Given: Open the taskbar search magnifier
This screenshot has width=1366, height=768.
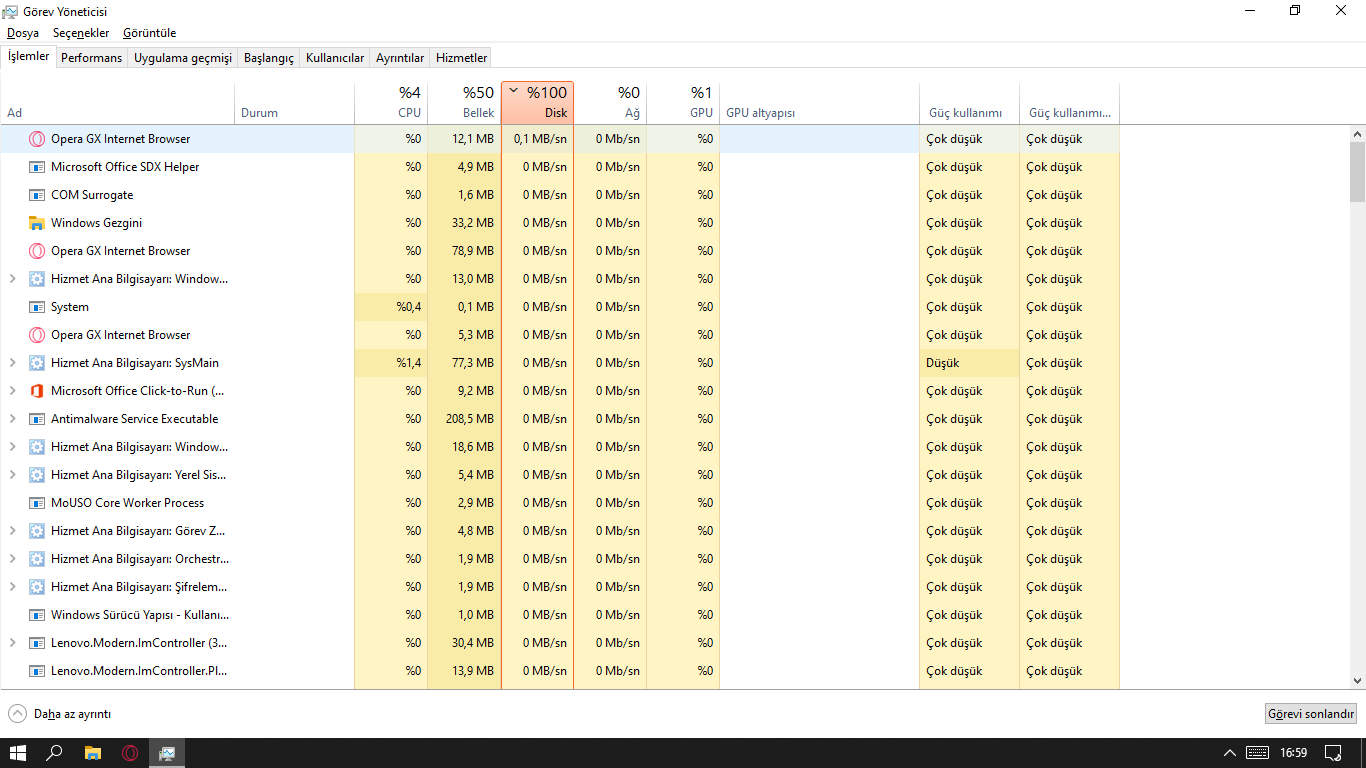Looking at the screenshot, I should point(55,753).
